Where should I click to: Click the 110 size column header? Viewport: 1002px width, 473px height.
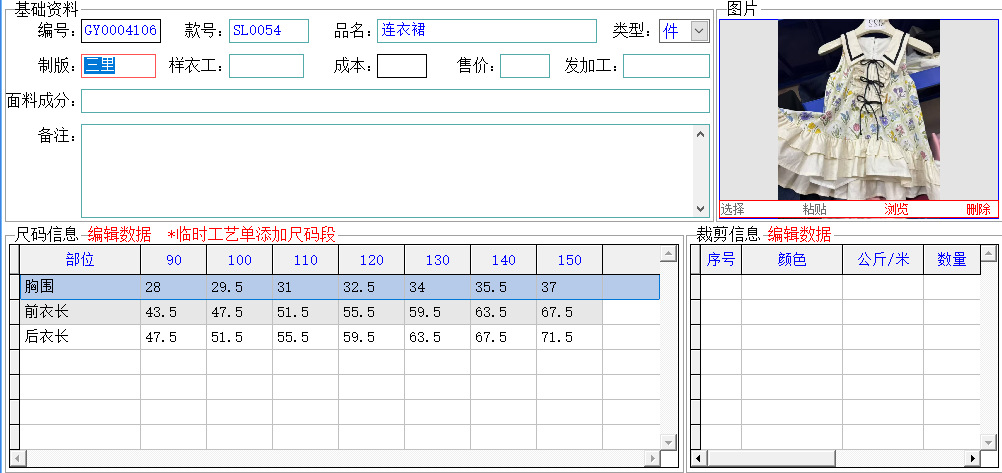[x=305, y=260]
